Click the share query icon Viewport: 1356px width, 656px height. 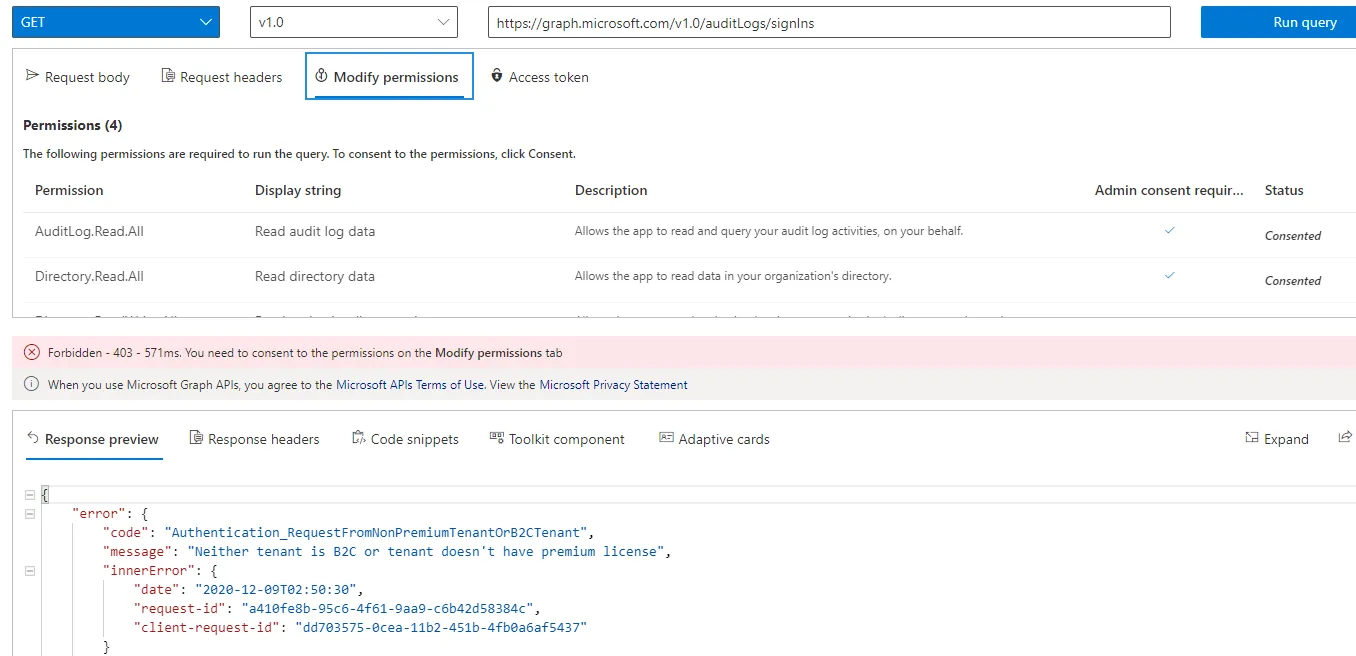1345,438
